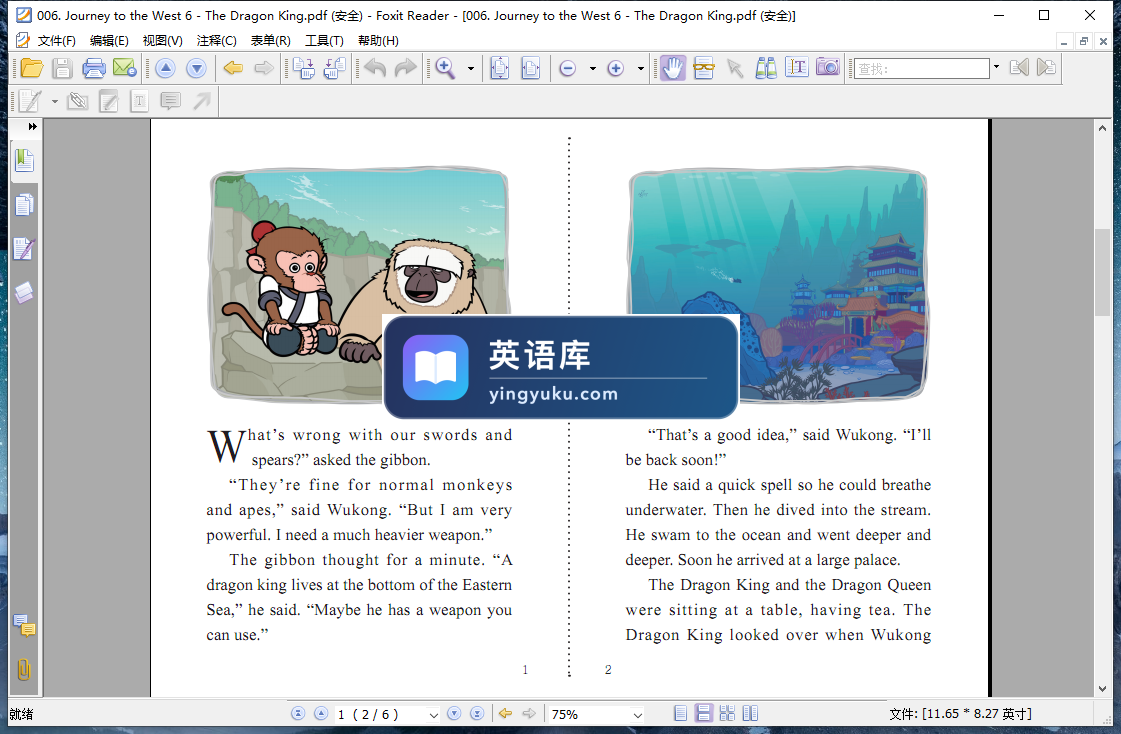Go to next page with down arrow
This screenshot has height=734, width=1121.
[196, 68]
